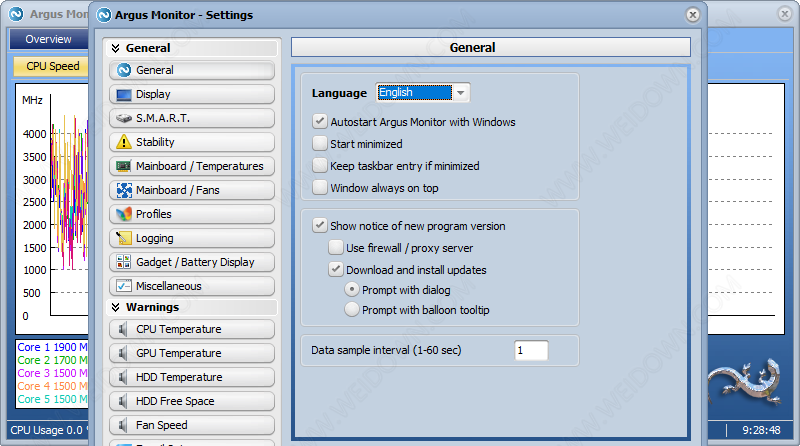
Task: Enable Keep taskbar entry if minimized
Action: pyautogui.click(x=320, y=165)
